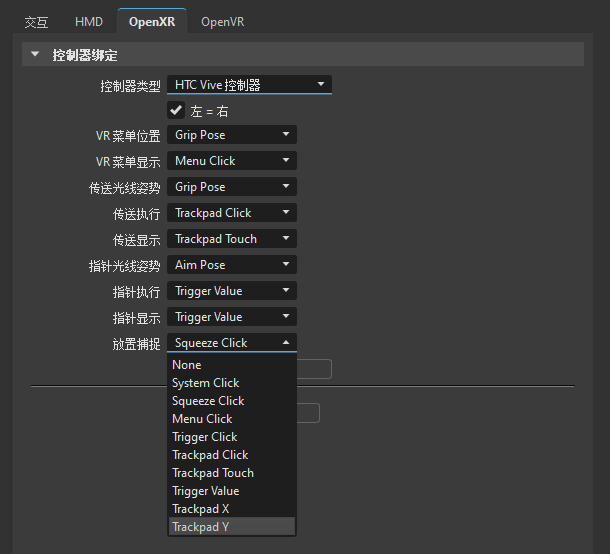
Task: Open the 传送显示 Trackpad Touch dropdown
Action: pos(232,239)
